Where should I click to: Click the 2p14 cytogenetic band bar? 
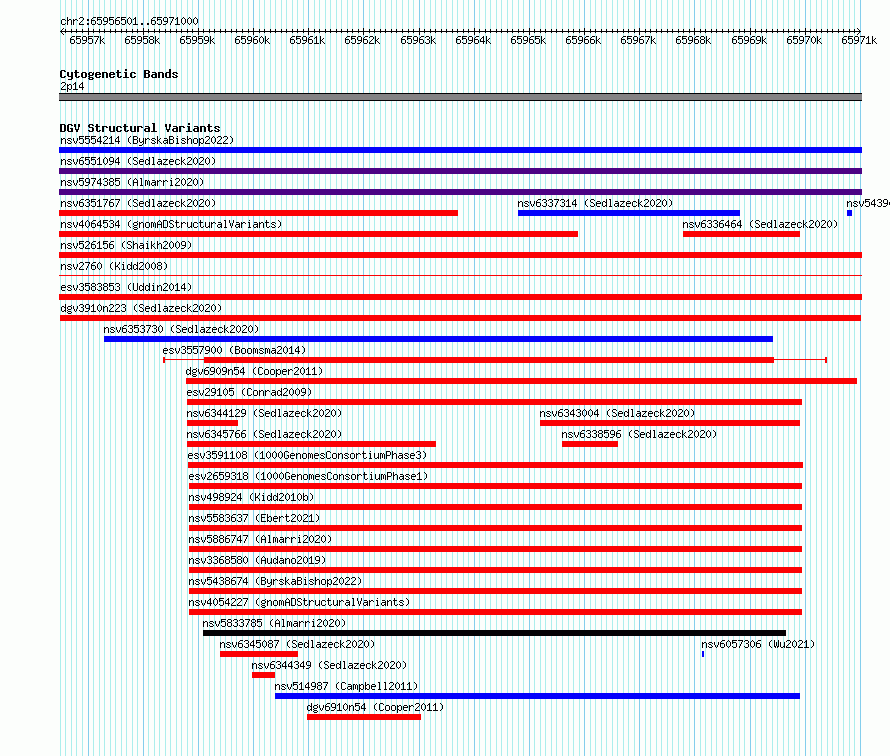click(x=460, y=97)
